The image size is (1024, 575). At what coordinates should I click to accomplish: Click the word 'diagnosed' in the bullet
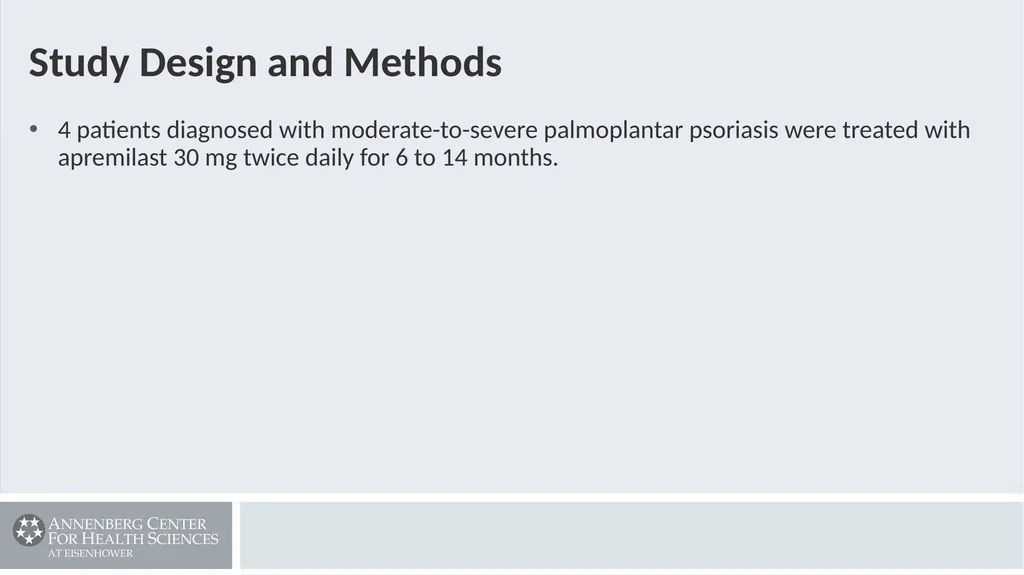219,131
